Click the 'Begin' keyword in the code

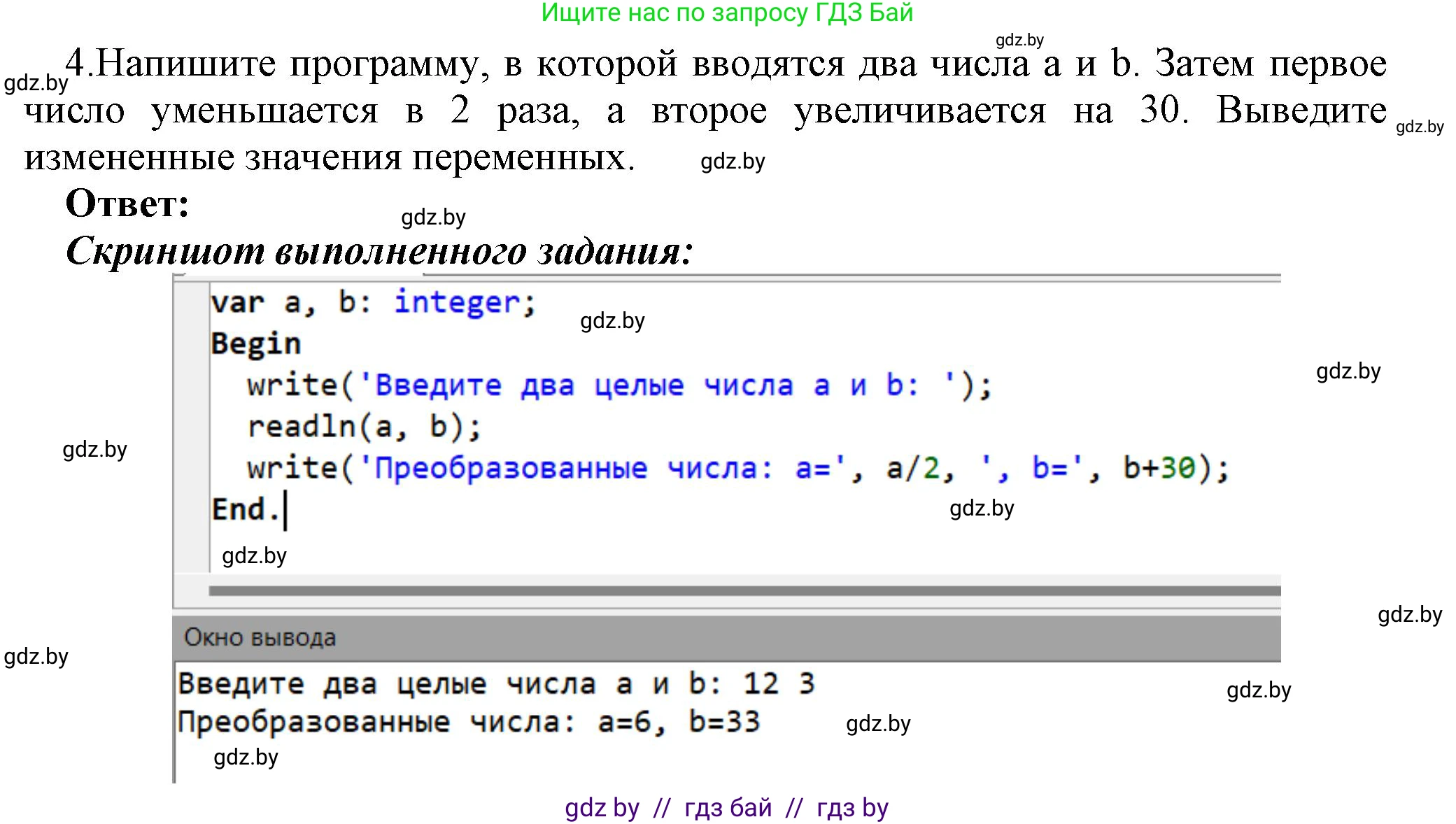[x=255, y=343]
